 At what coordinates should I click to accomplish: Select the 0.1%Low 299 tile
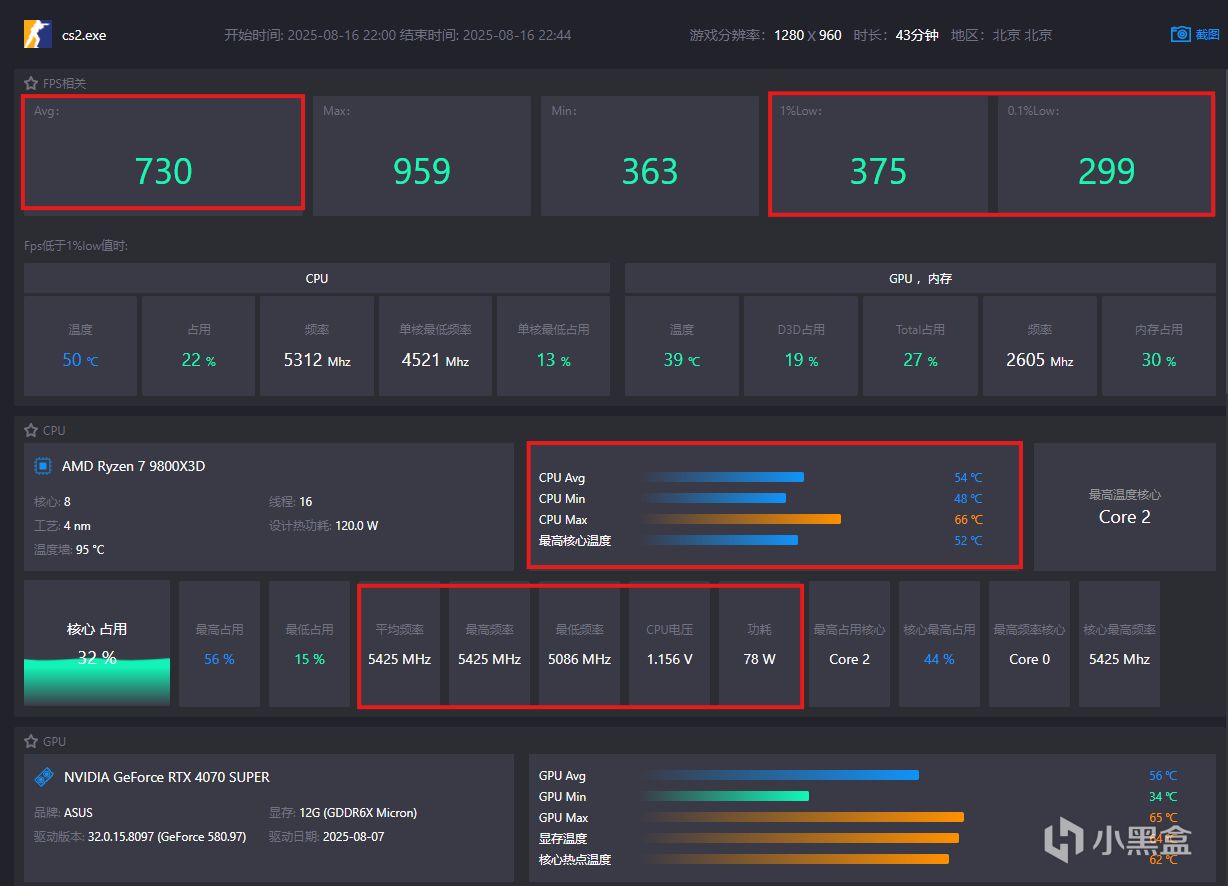1106,154
